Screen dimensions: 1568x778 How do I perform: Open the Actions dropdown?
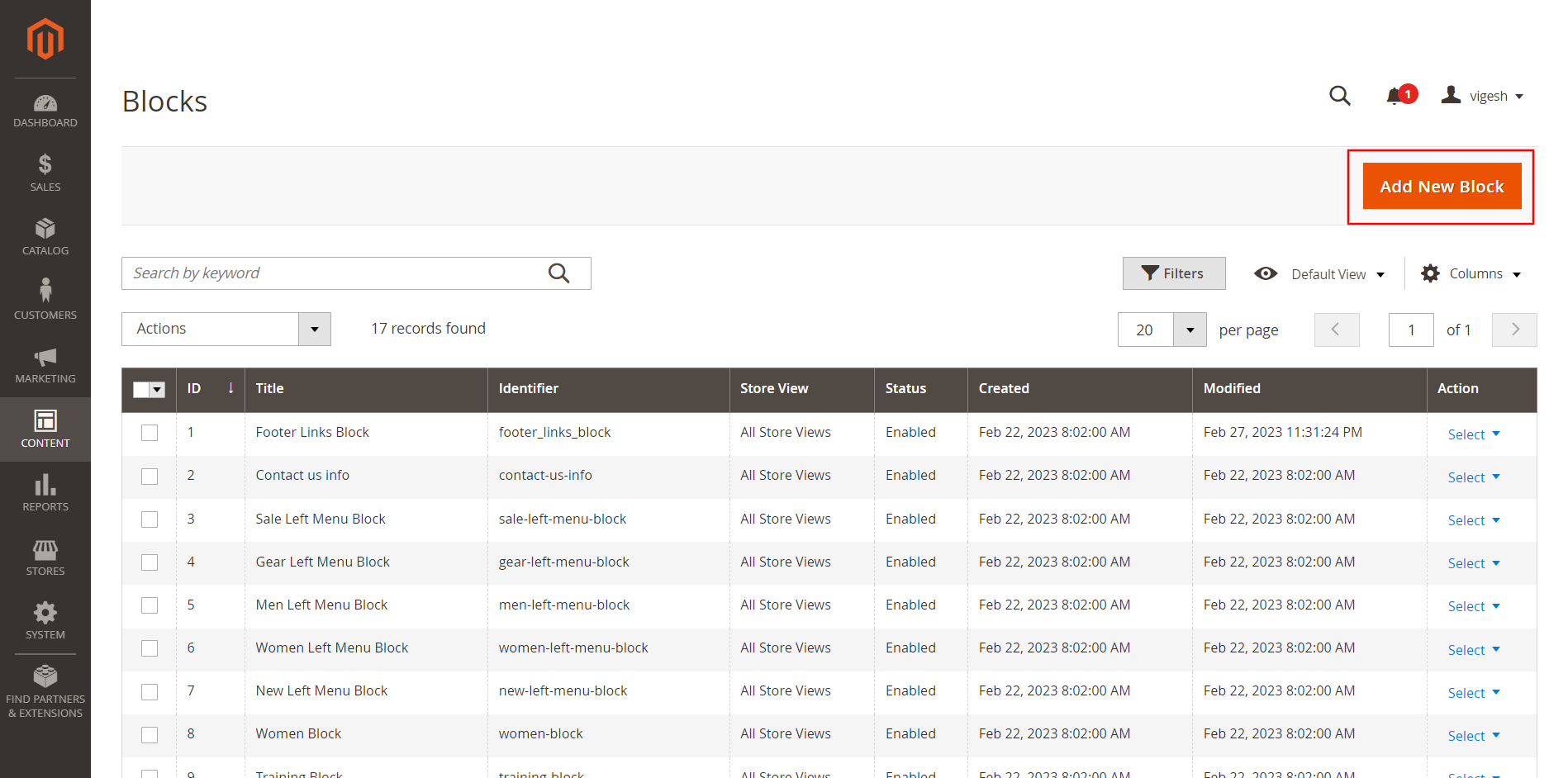pos(226,329)
